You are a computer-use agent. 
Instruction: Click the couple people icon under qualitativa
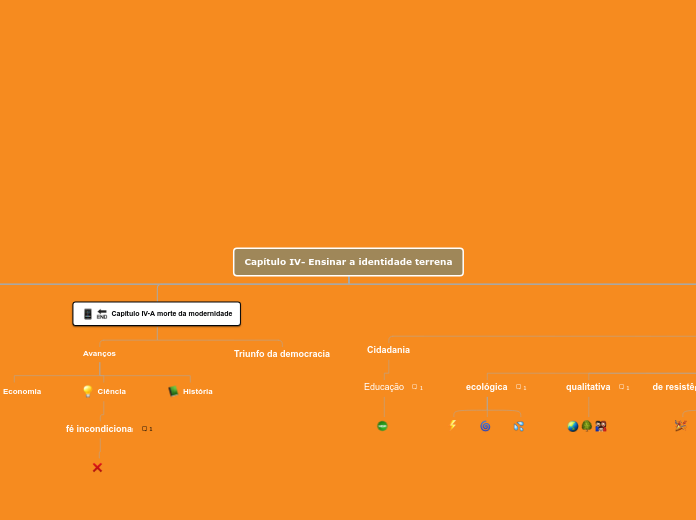click(601, 426)
